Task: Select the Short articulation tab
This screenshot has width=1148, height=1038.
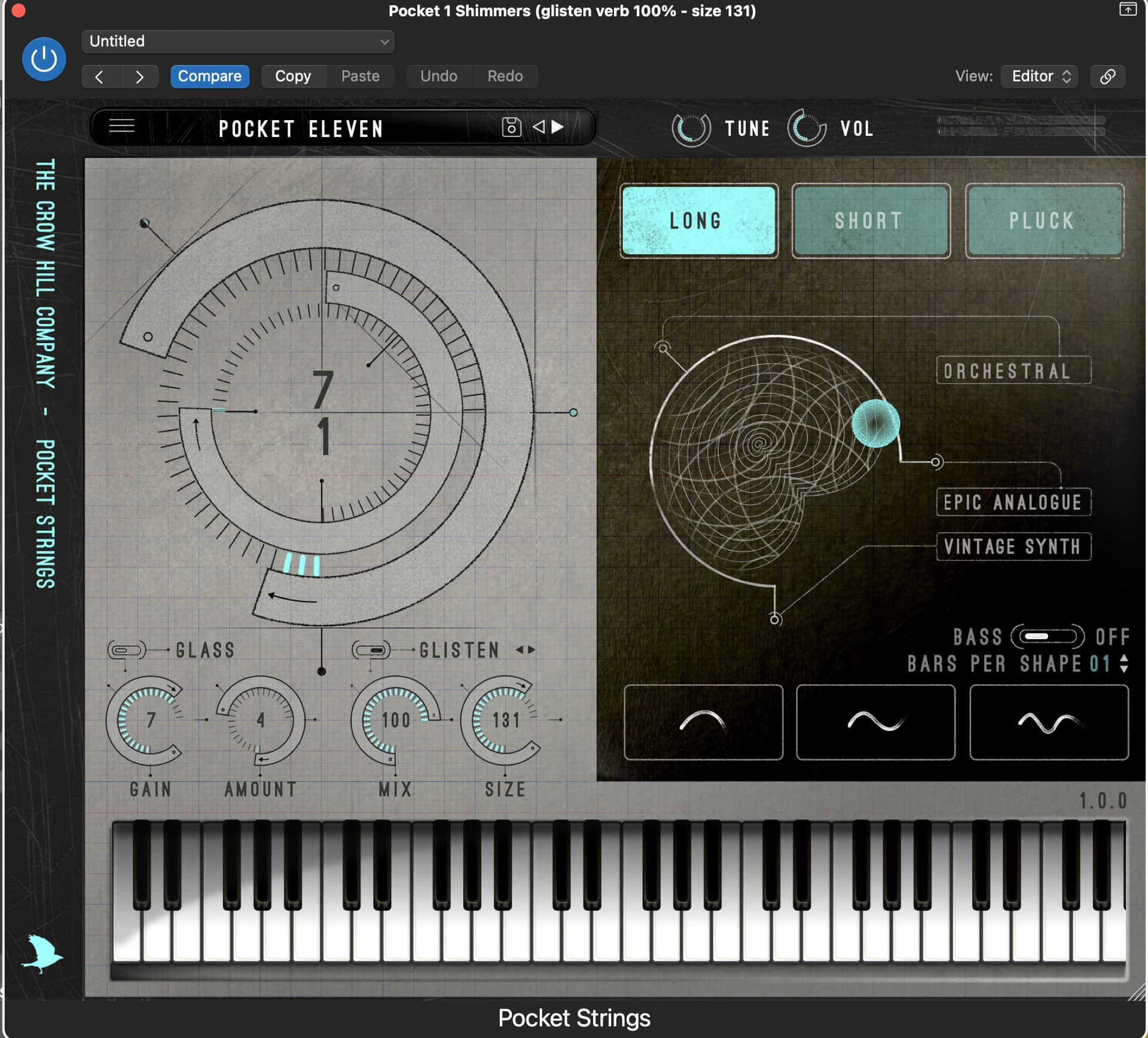Action: (x=871, y=221)
